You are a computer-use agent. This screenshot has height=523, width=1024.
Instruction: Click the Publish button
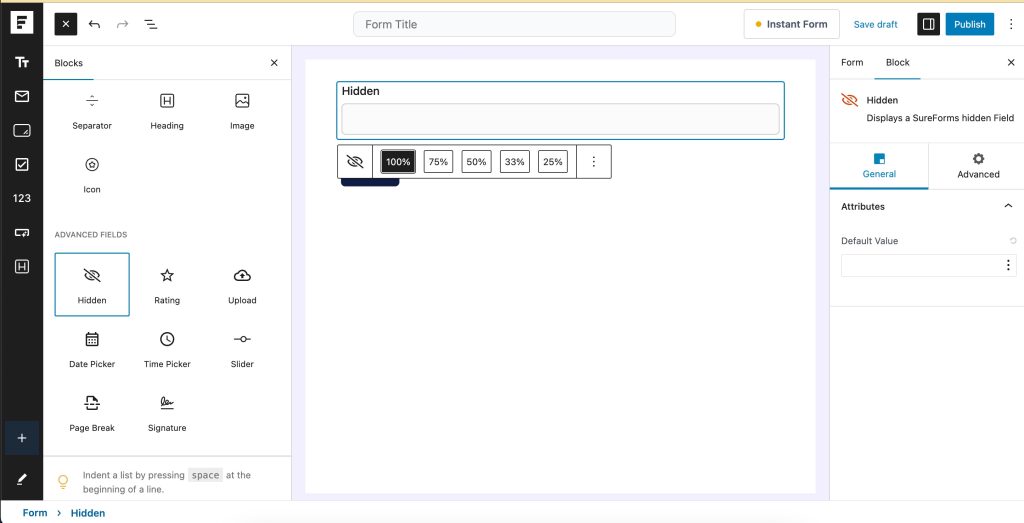[x=969, y=24]
